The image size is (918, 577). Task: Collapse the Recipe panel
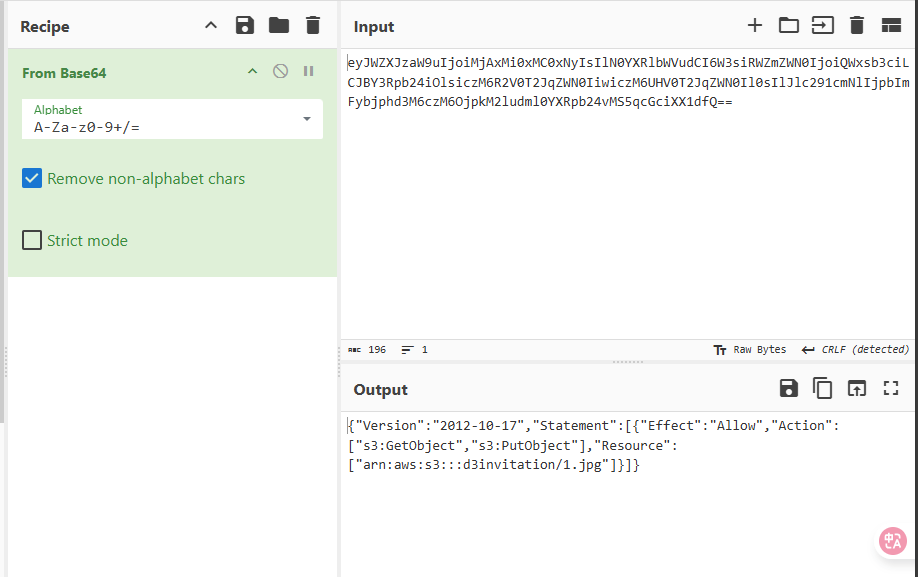click(x=210, y=26)
